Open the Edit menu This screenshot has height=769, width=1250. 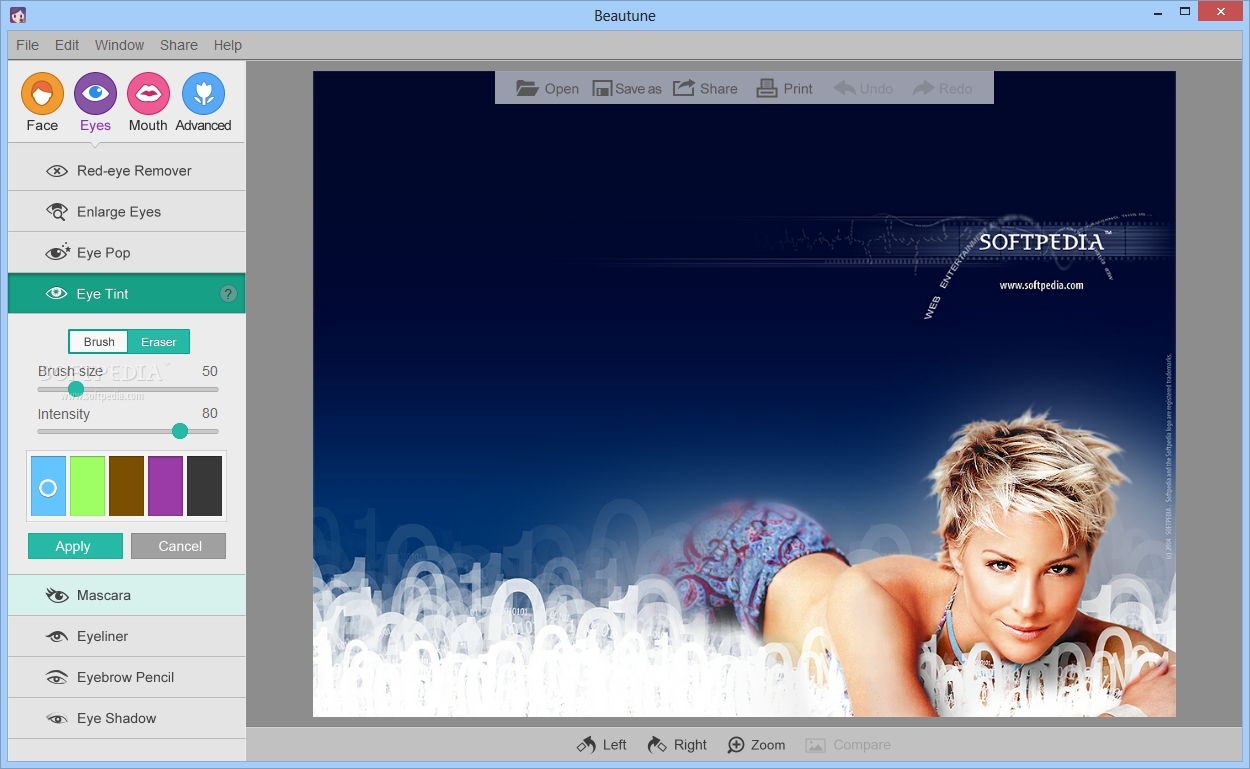pyautogui.click(x=67, y=45)
